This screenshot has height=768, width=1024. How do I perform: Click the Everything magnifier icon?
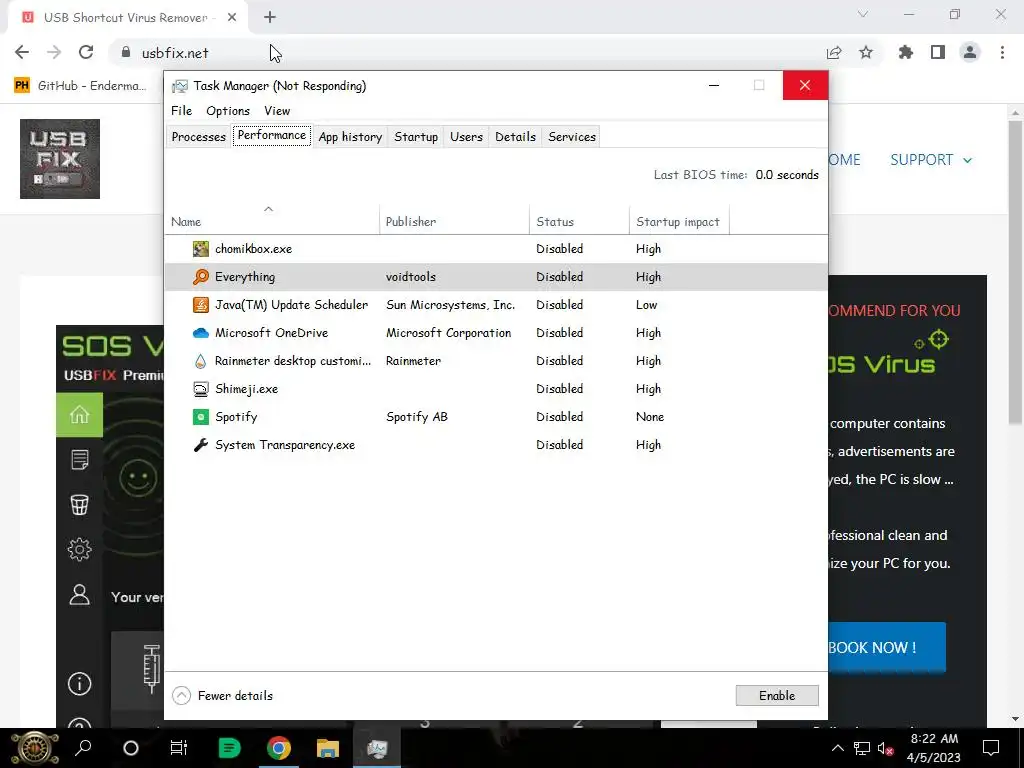[x=200, y=277]
